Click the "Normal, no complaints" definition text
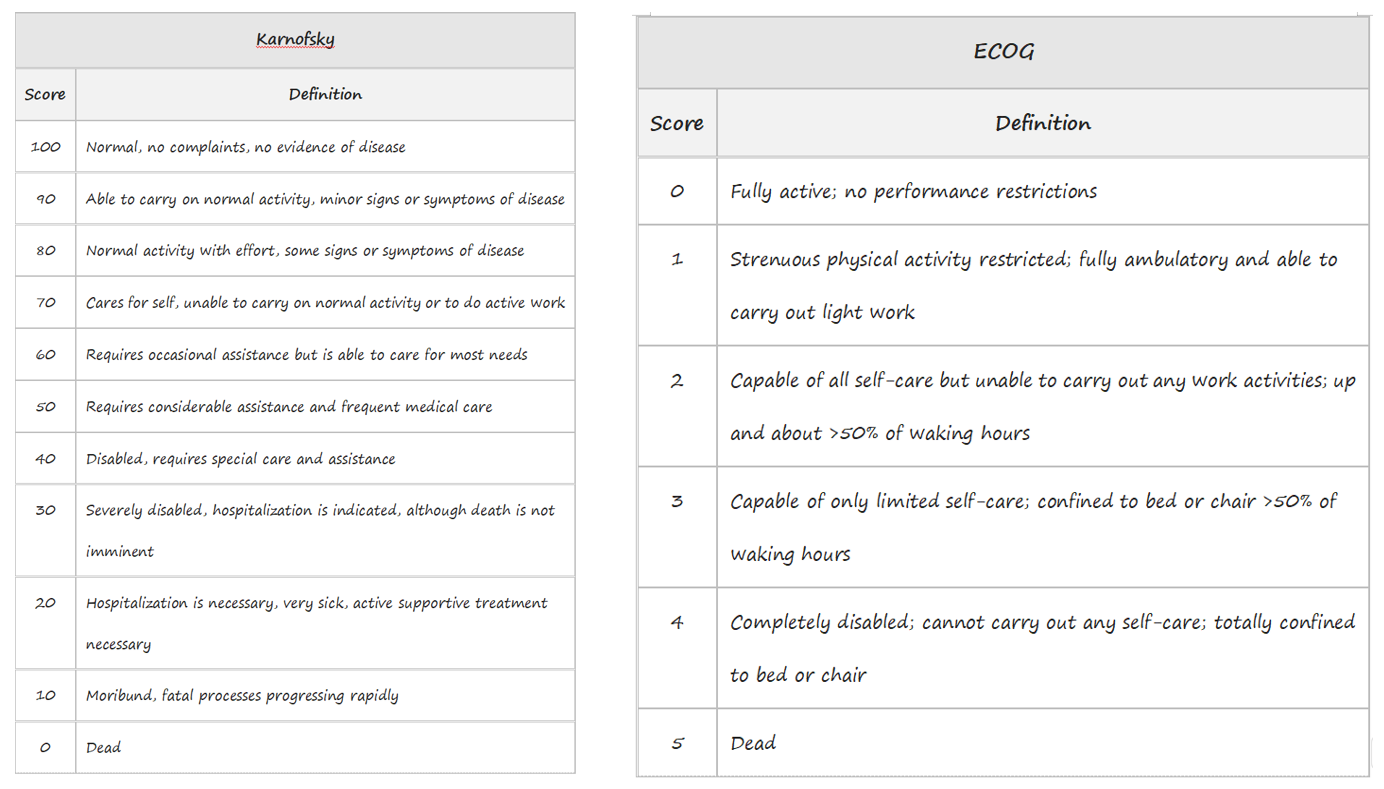1384x789 pixels. [x=245, y=147]
